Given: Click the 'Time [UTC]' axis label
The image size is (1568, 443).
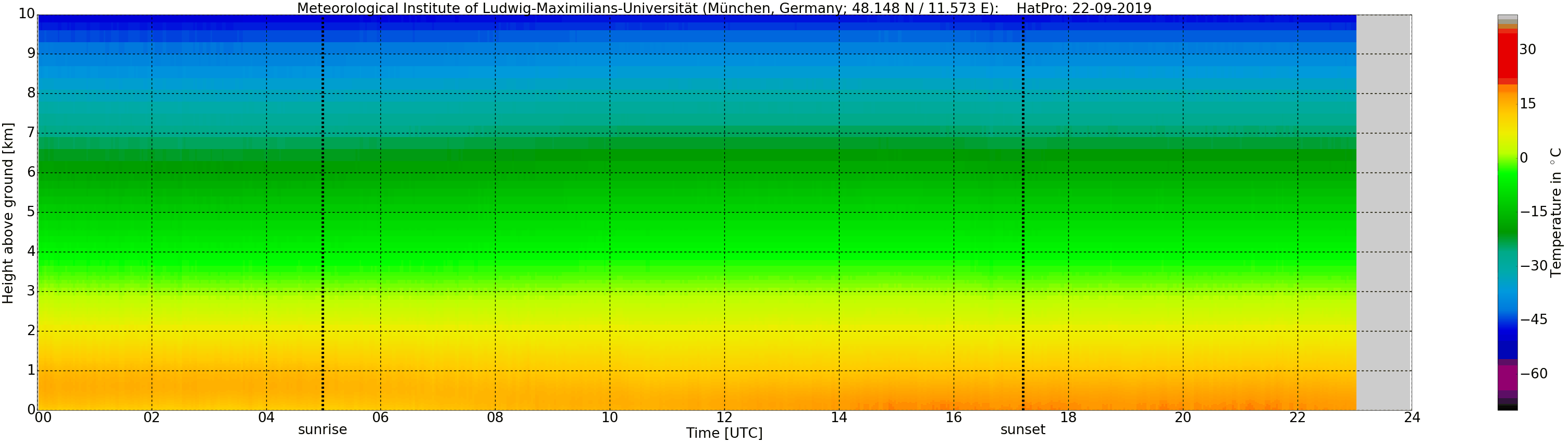Looking at the screenshot, I should point(724,433).
